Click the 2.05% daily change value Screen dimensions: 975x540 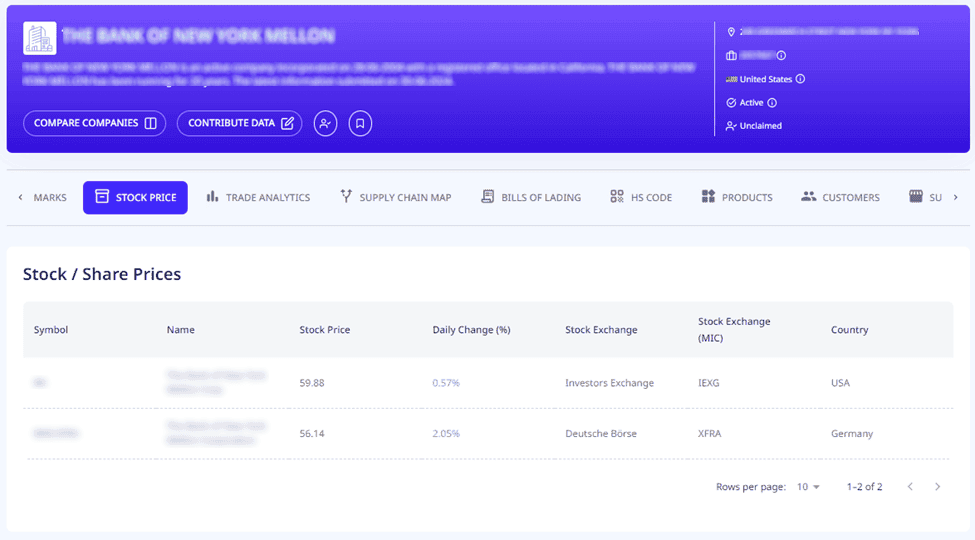tap(446, 434)
